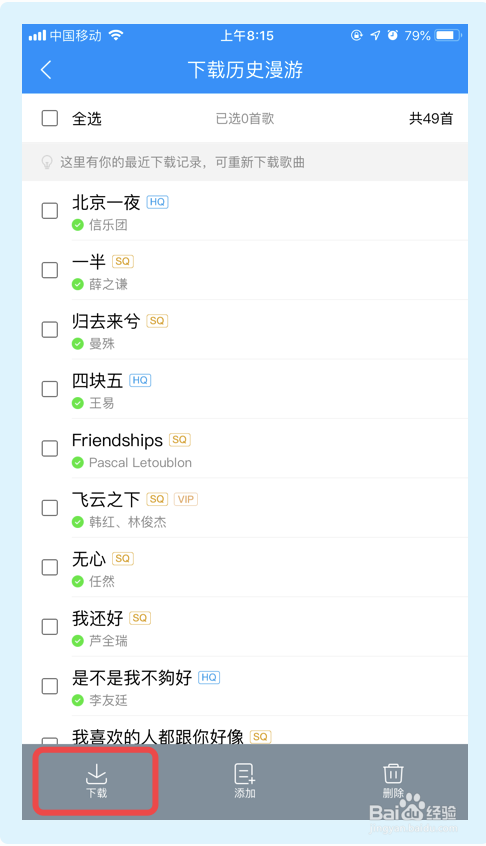Screen dimensions: 486x846
Task: Select the checkbox for 归去来兮
Action: coord(50,330)
